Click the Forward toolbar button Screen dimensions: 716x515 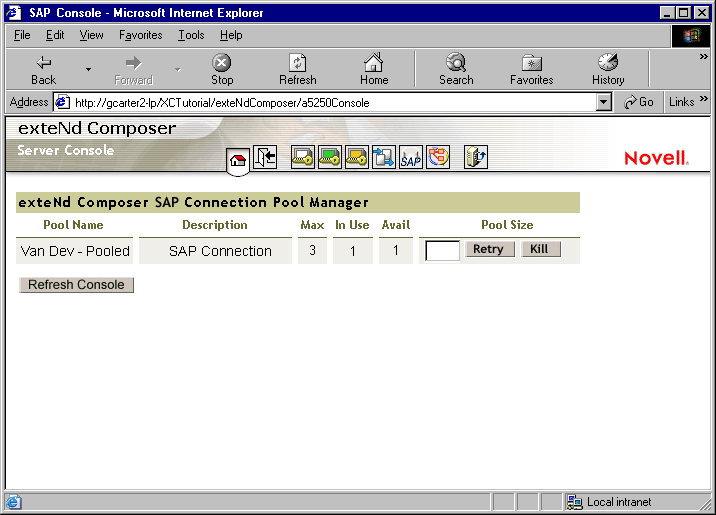pyautogui.click(x=133, y=70)
